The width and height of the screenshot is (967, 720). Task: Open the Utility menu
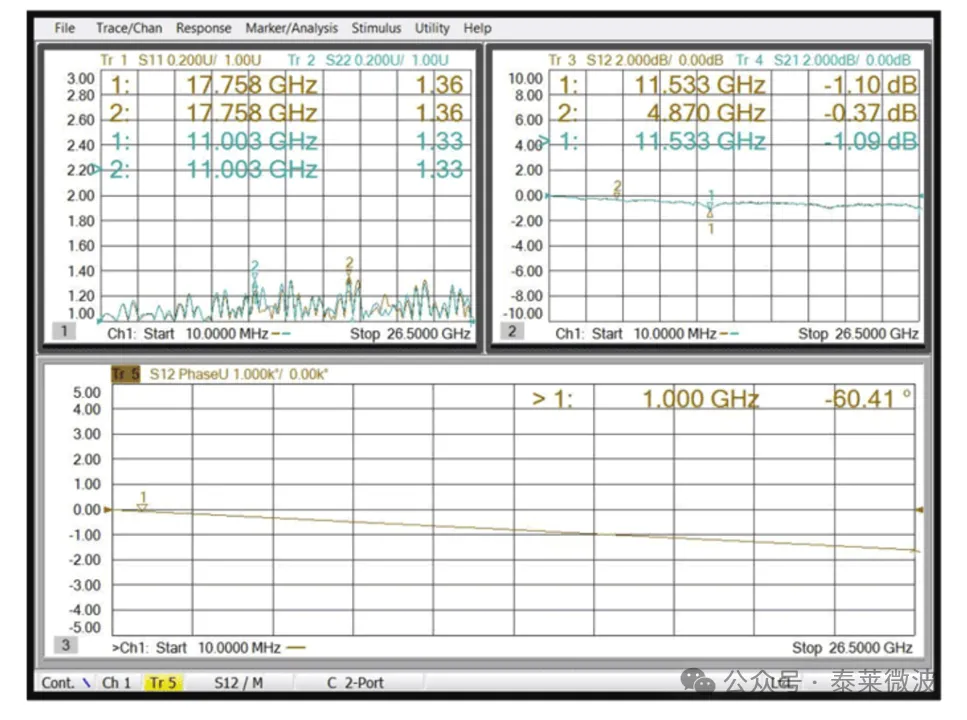point(432,28)
